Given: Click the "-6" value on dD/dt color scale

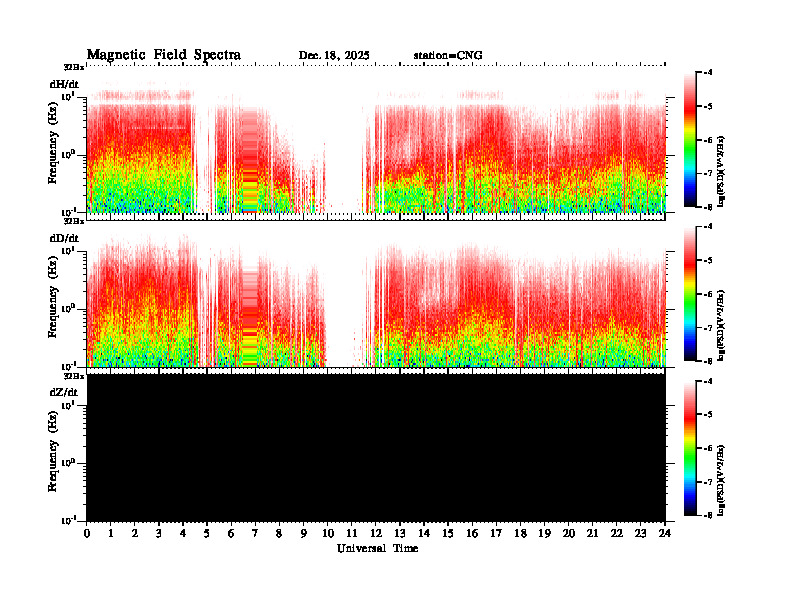Looking at the screenshot, I should (709, 294).
